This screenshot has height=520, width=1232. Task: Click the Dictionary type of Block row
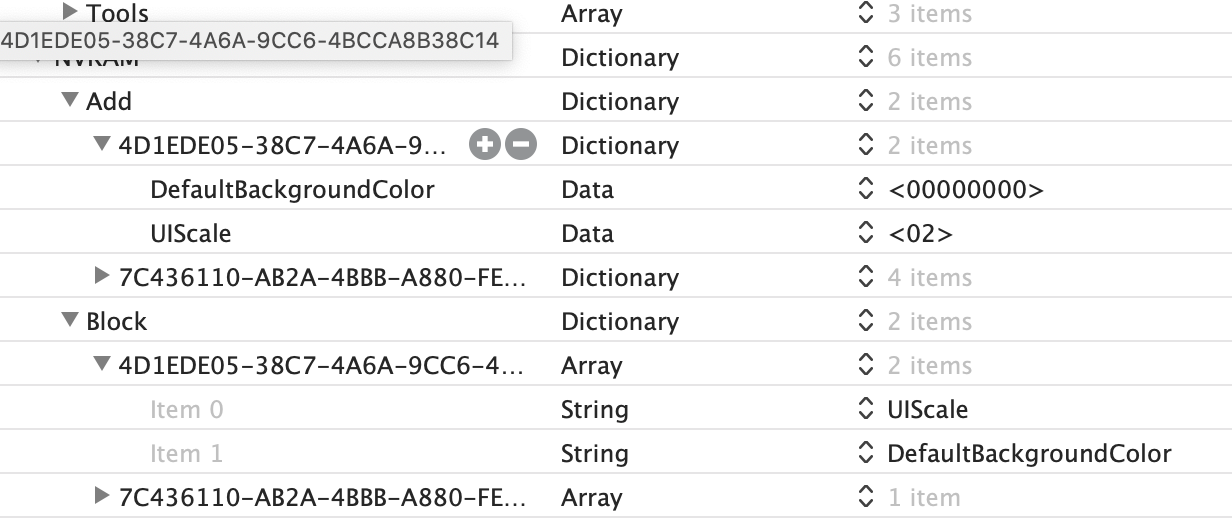pos(620,322)
